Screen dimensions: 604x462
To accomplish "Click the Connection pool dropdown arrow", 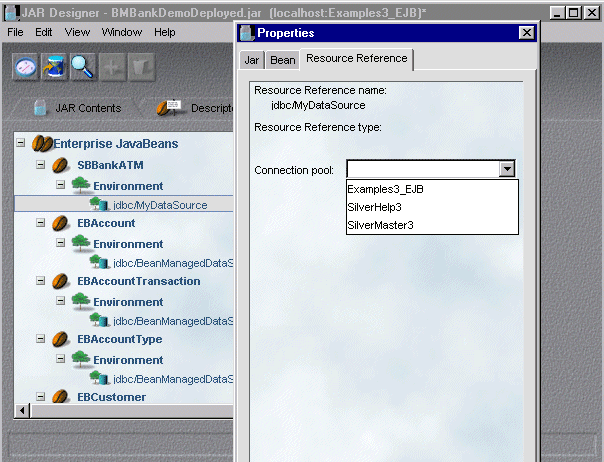I will (x=507, y=169).
